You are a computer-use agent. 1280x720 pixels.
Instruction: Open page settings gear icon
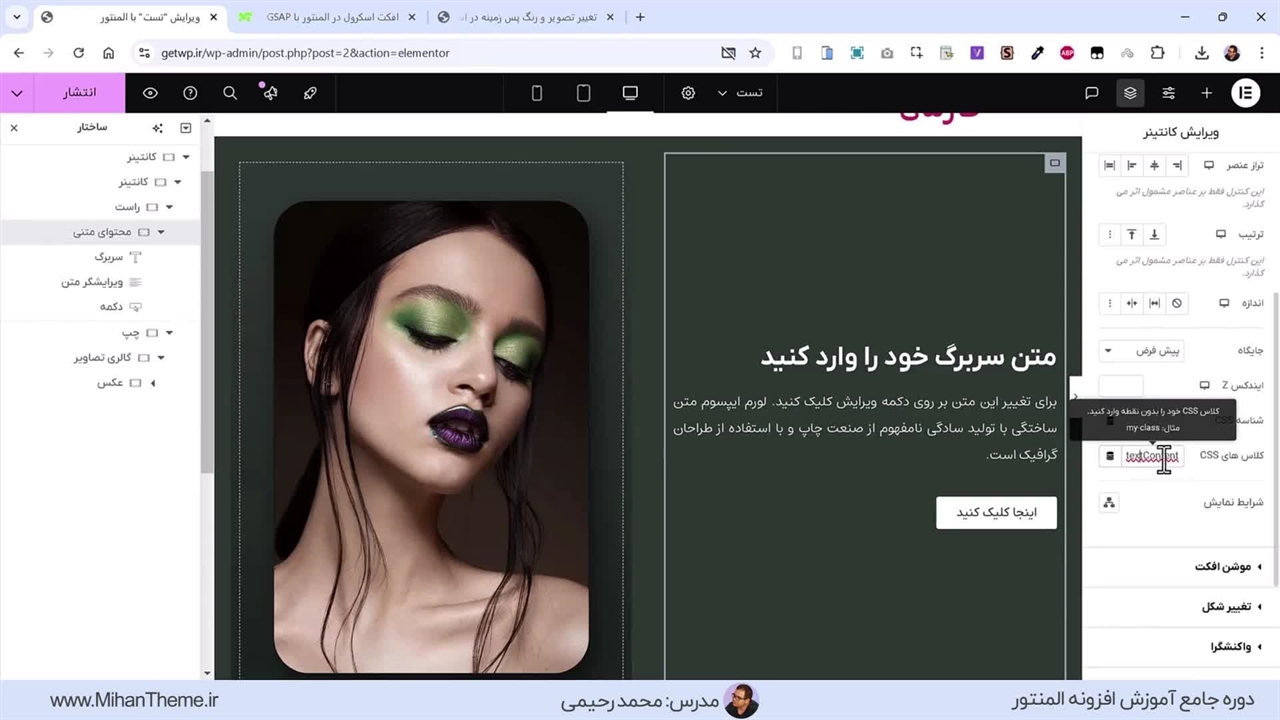(688, 93)
